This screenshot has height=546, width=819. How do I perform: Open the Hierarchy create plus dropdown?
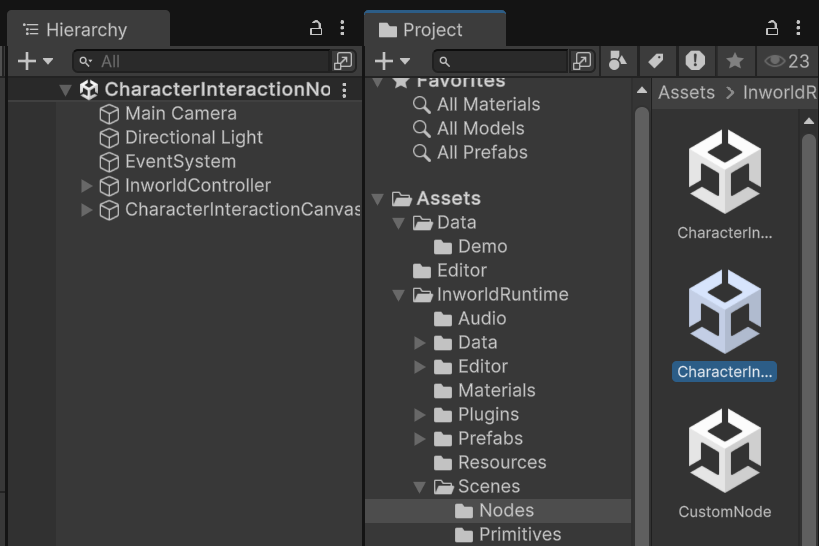point(35,61)
